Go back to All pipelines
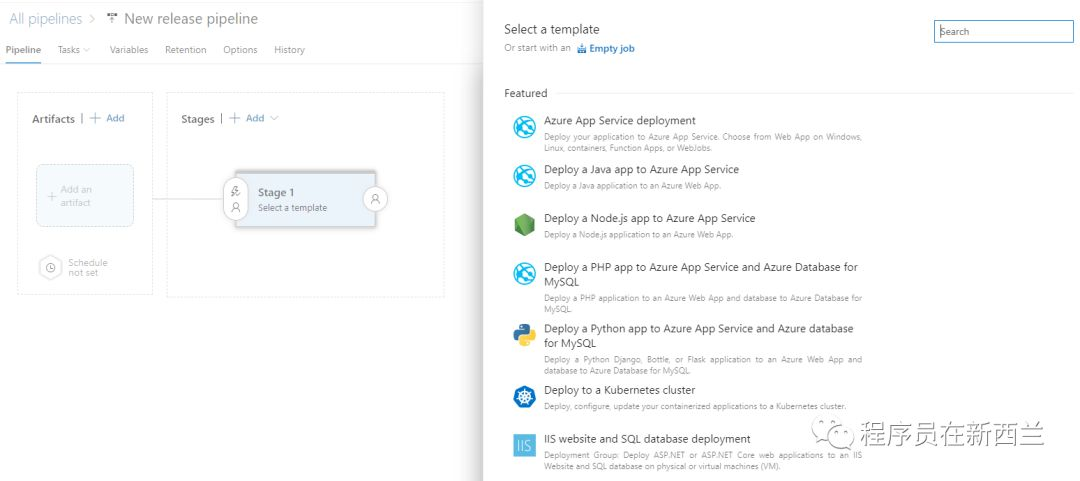The image size is (1080, 481). pos(45,19)
